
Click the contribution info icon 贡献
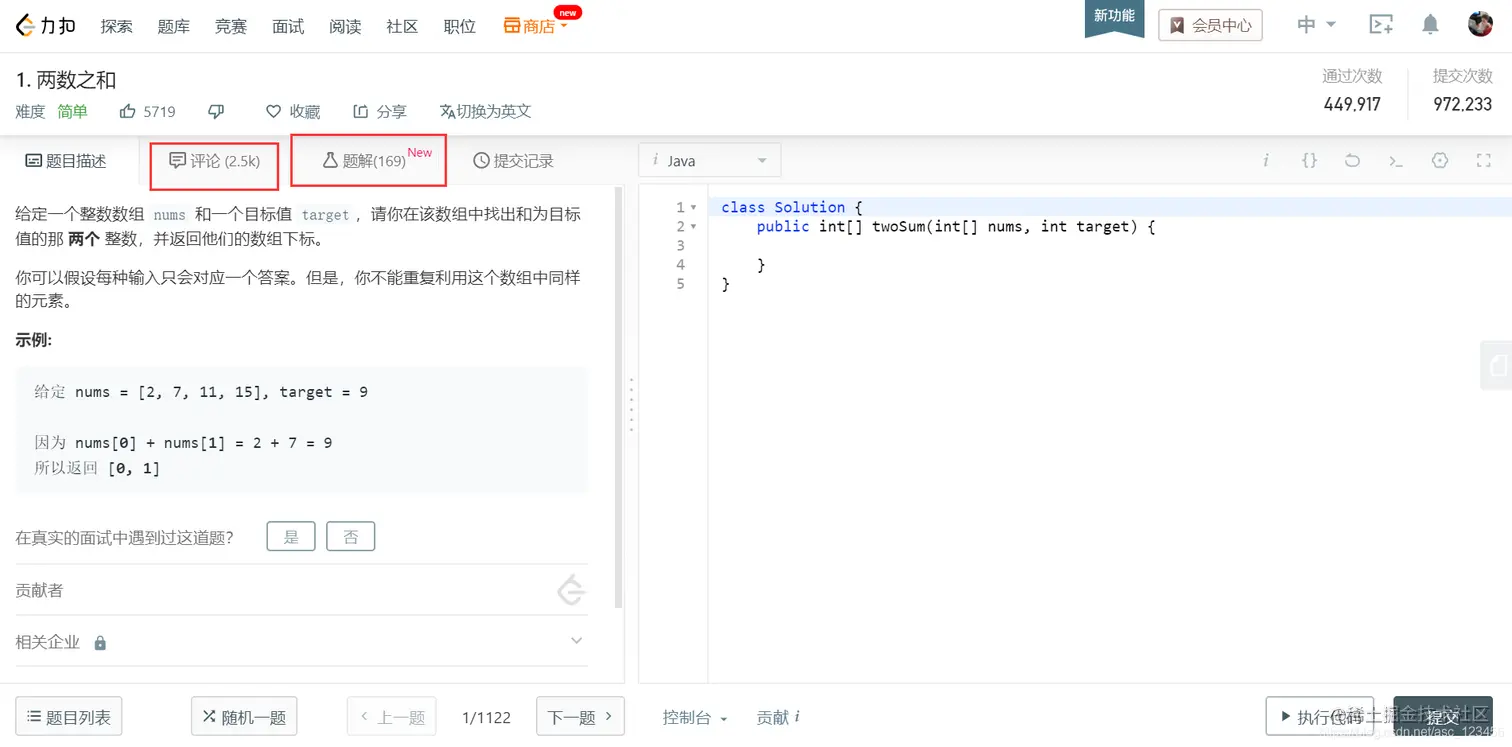[796, 717]
